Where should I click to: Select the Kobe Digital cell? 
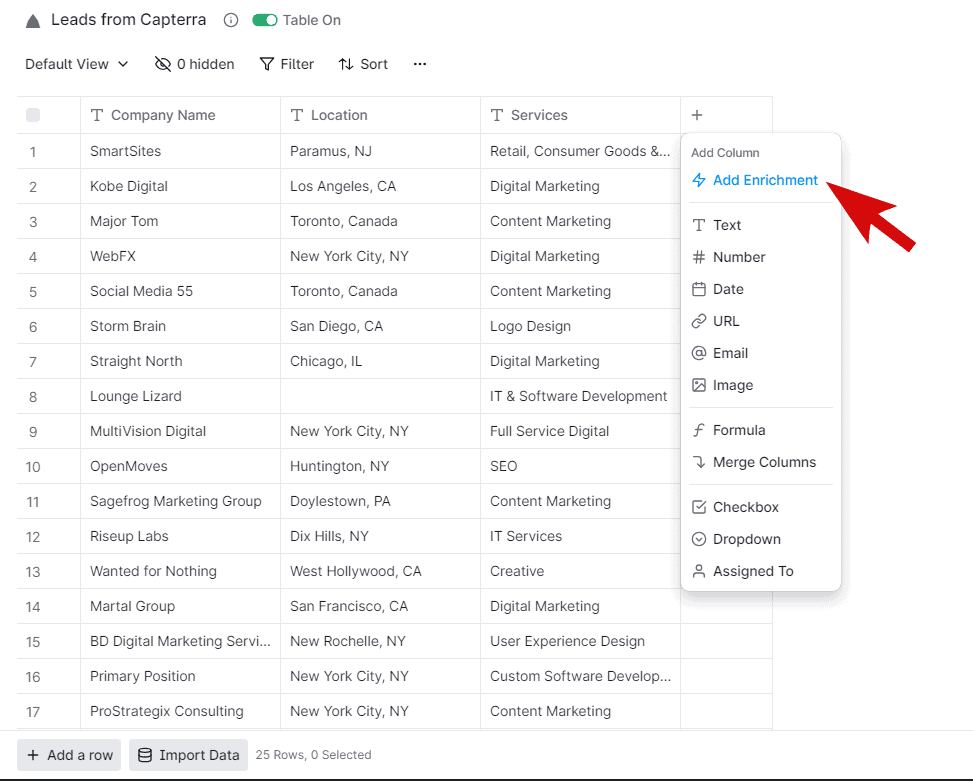[181, 186]
